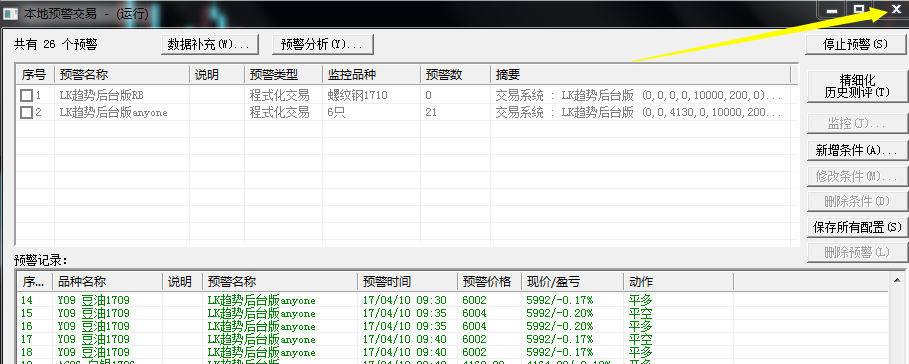The height and width of the screenshot is (364, 909).
Task: Click 平空 action in record row 15
Action: coord(640,314)
